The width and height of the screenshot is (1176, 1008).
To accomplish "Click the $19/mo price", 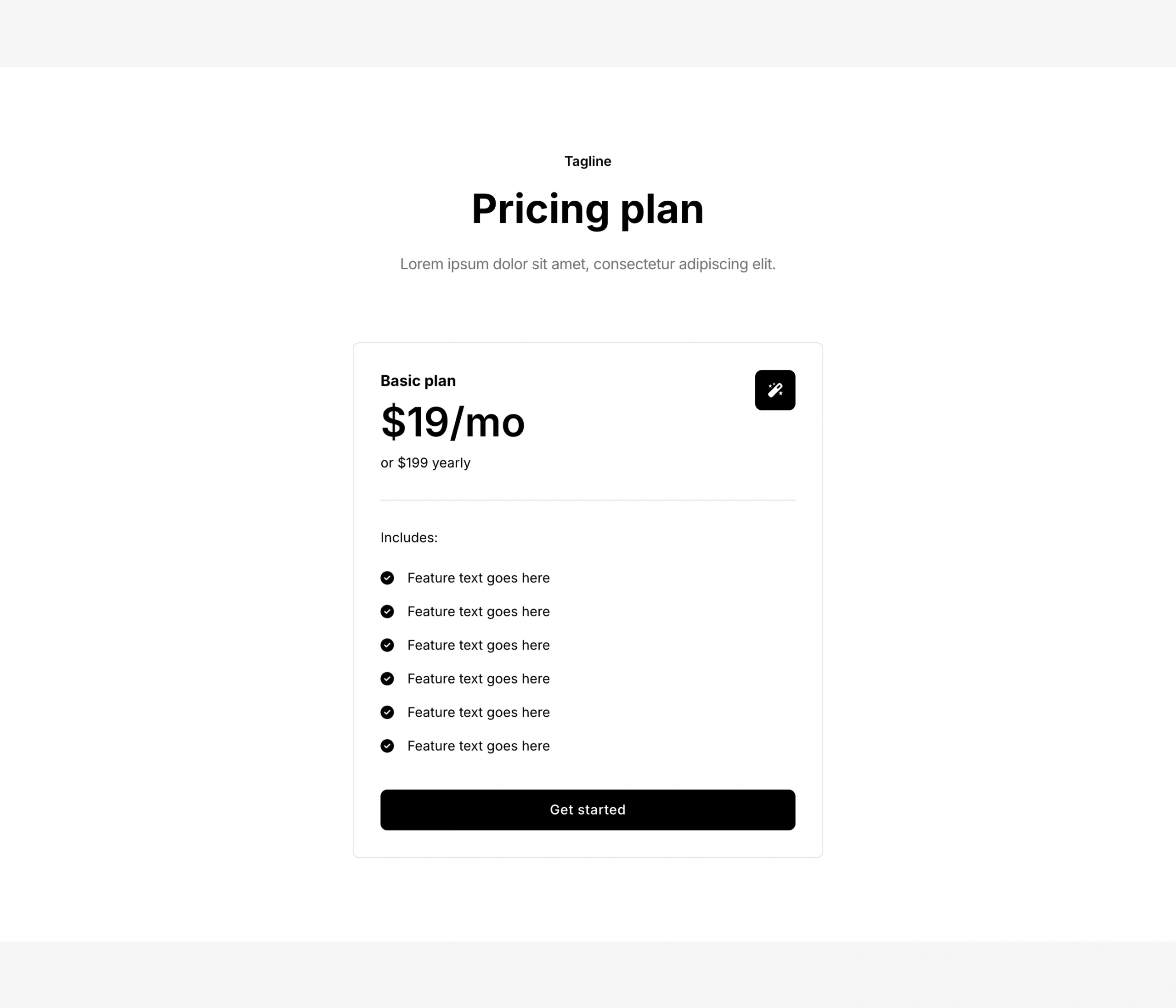I will 452,422.
